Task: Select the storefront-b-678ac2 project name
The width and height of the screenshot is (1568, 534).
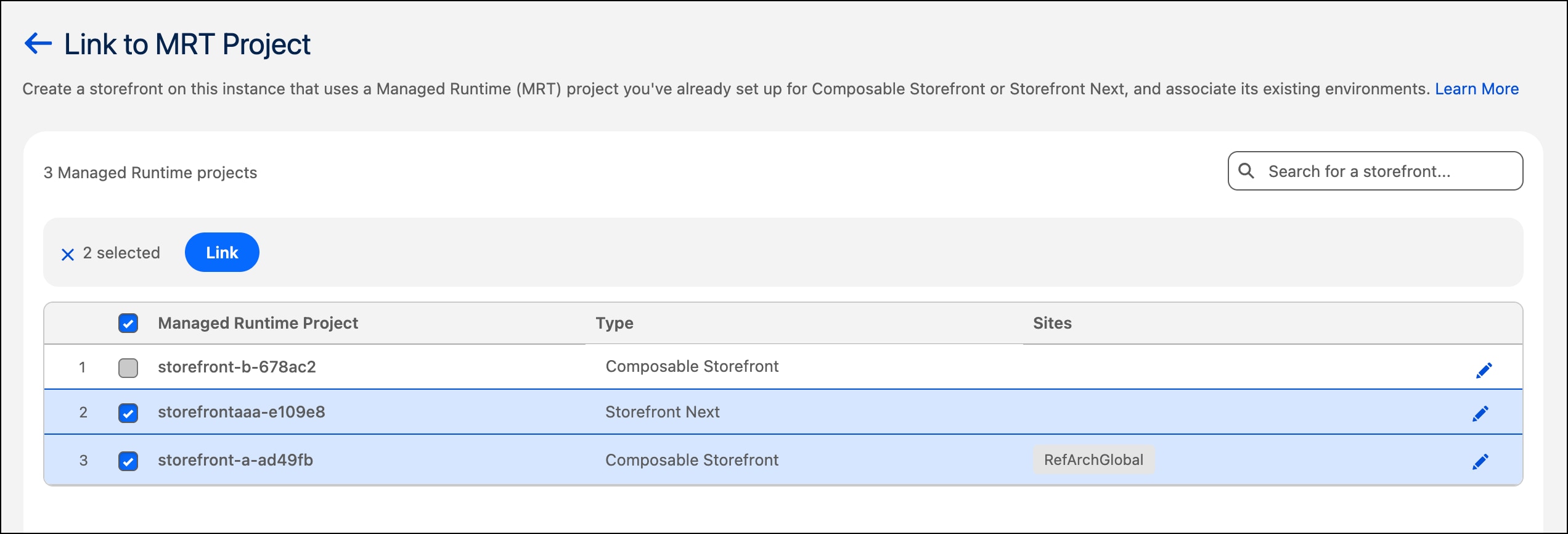Action: point(237,367)
